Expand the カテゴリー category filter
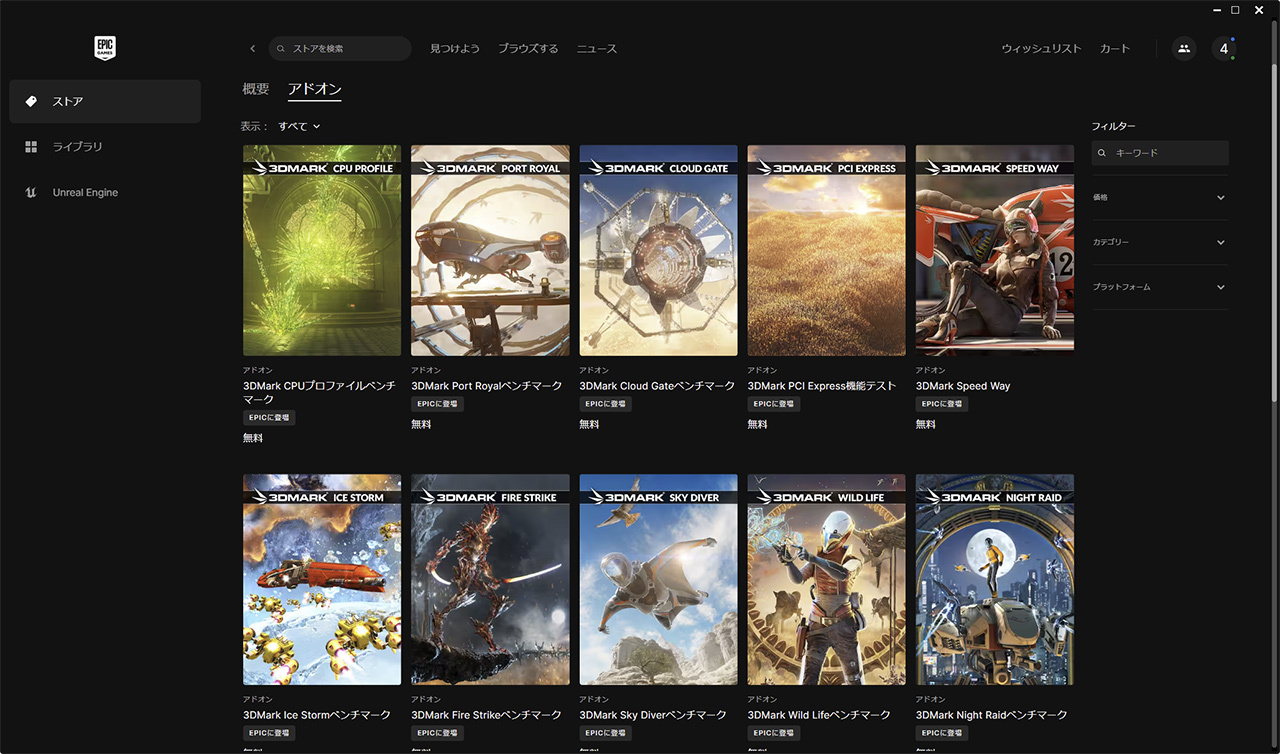This screenshot has height=754, width=1280. (x=1160, y=243)
